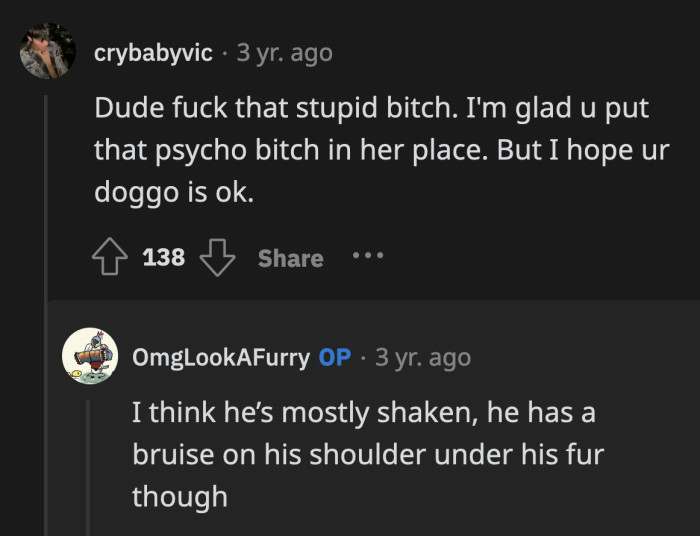Click the word "though" ending the reply
The width and height of the screenshot is (700, 536).
pos(180,495)
